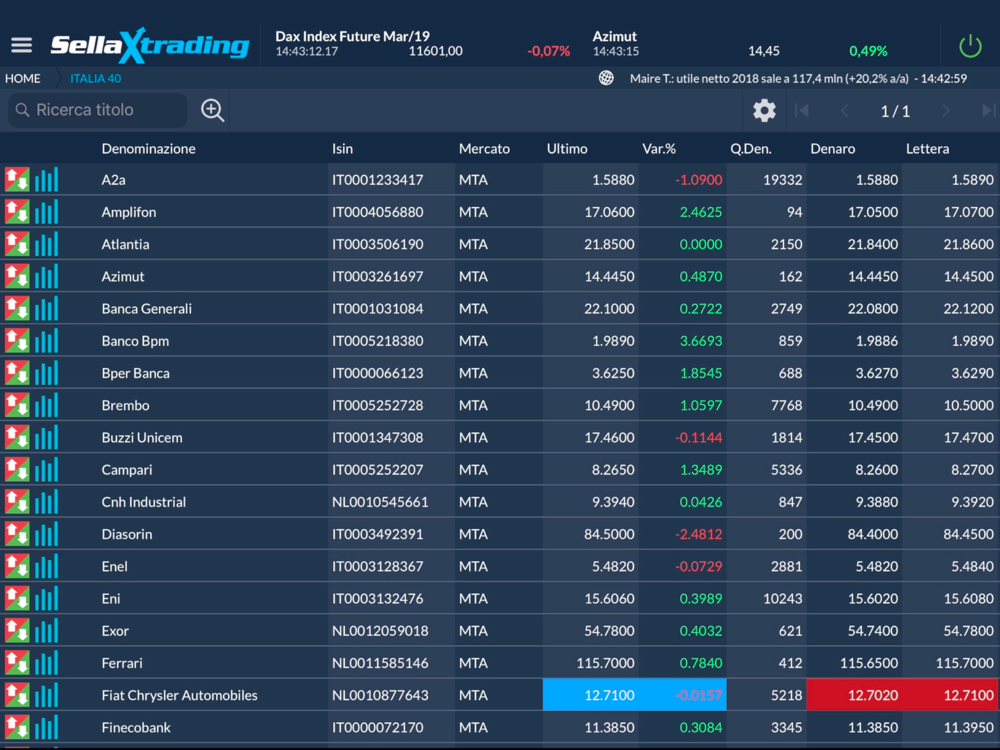Screen dimensions: 1000x750
Task: Click the SellaXtrading logo
Action: point(150,45)
